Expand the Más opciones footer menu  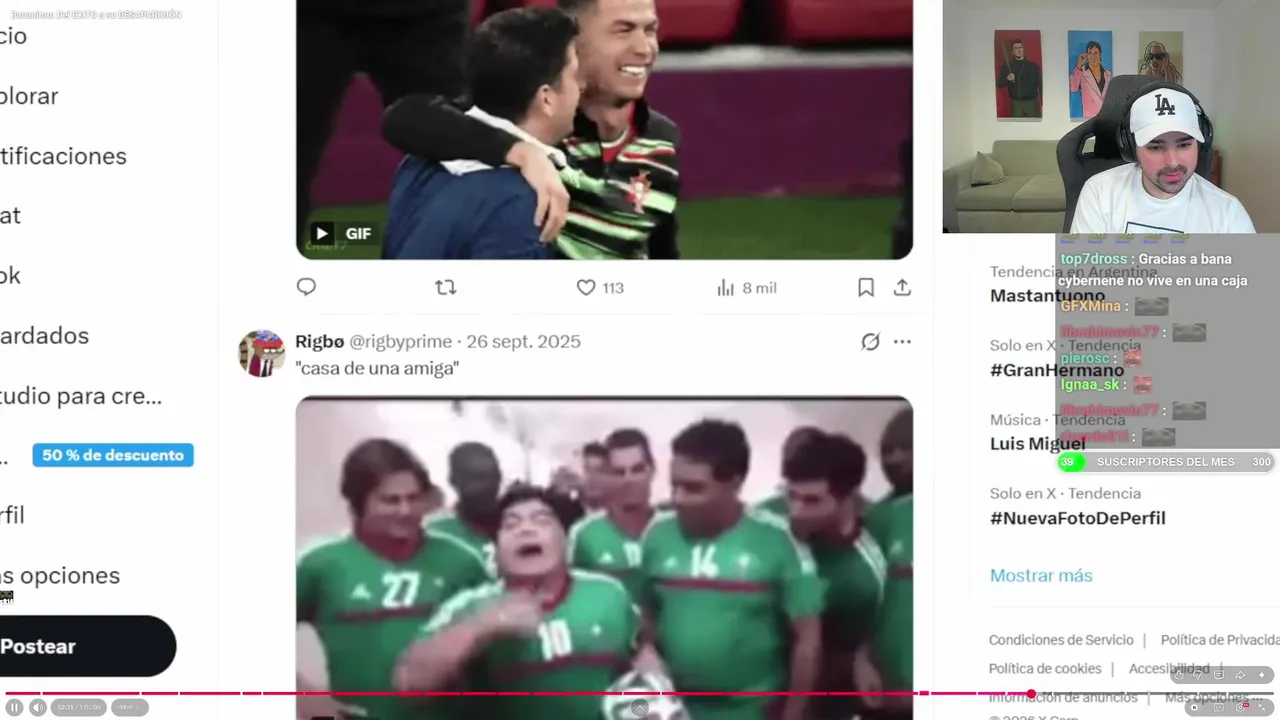click(1207, 697)
